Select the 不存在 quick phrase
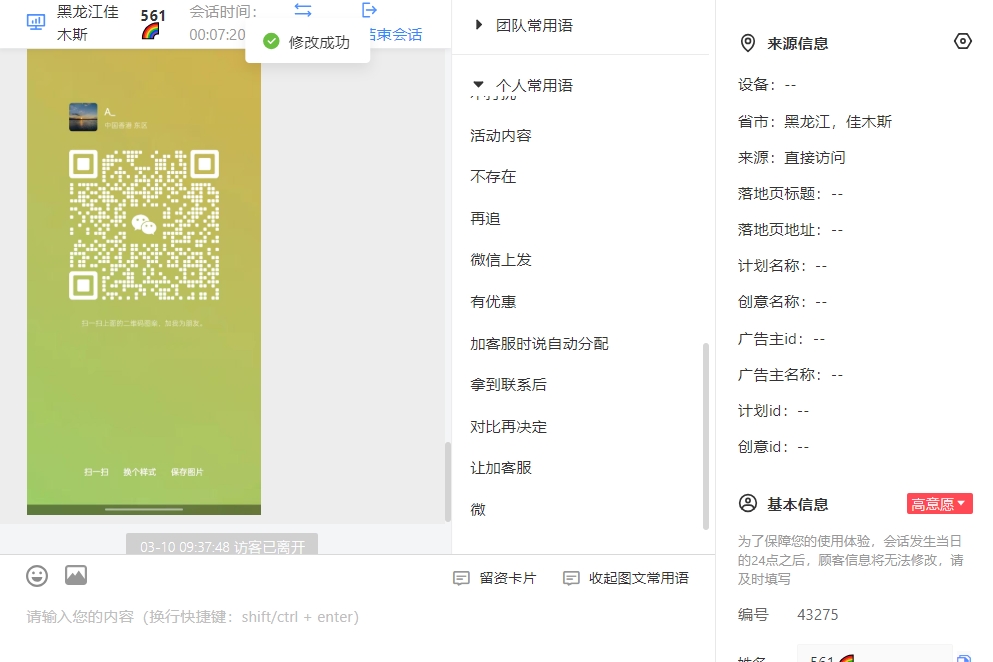 (493, 177)
